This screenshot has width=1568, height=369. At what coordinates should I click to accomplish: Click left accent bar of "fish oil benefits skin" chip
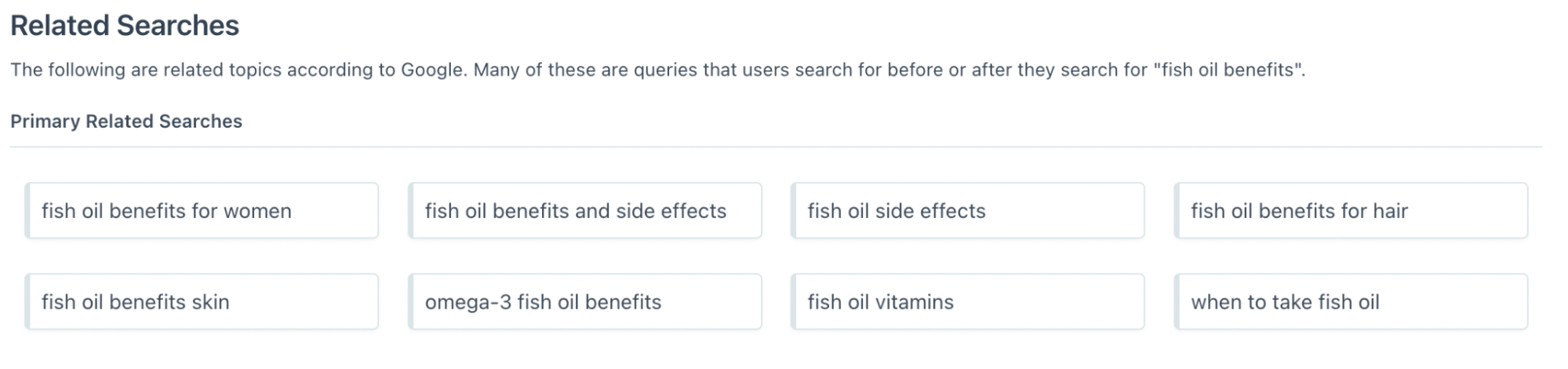(x=27, y=302)
